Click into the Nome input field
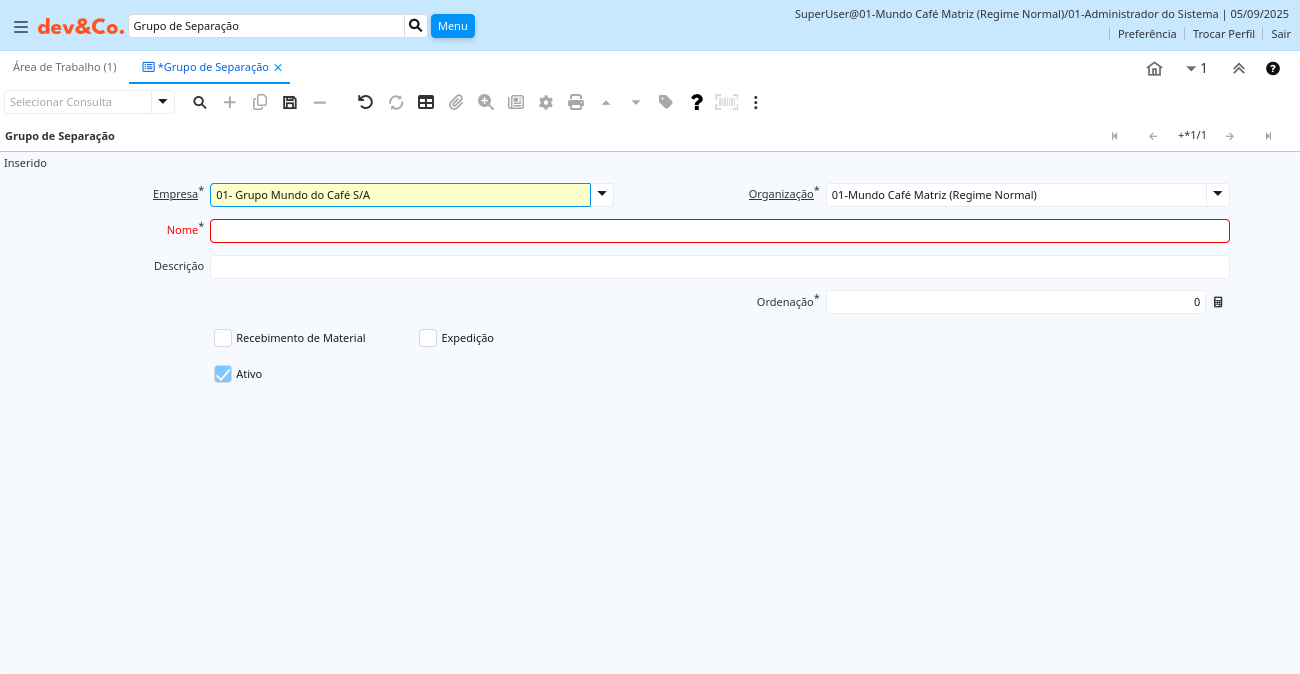The height and width of the screenshot is (674, 1300). [x=719, y=231]
